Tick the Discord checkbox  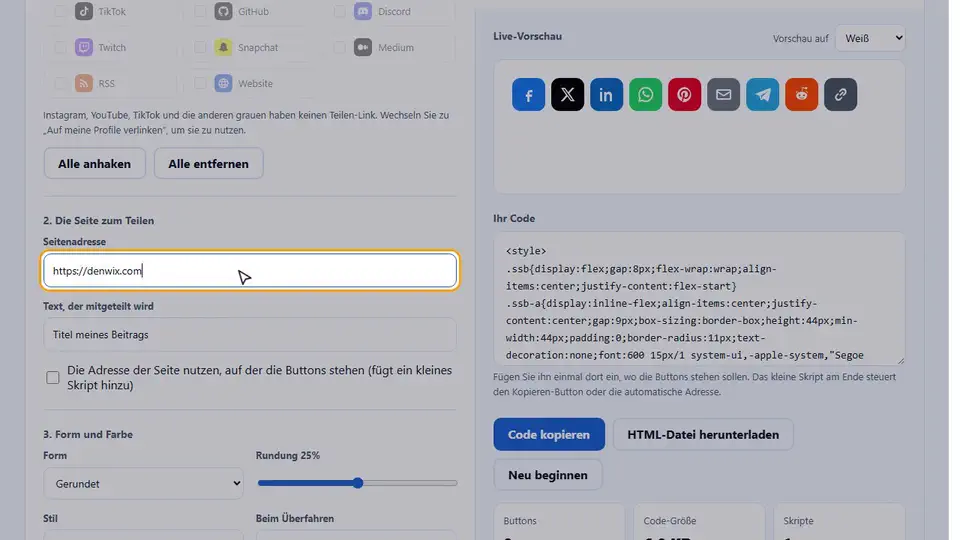(339, 11)
